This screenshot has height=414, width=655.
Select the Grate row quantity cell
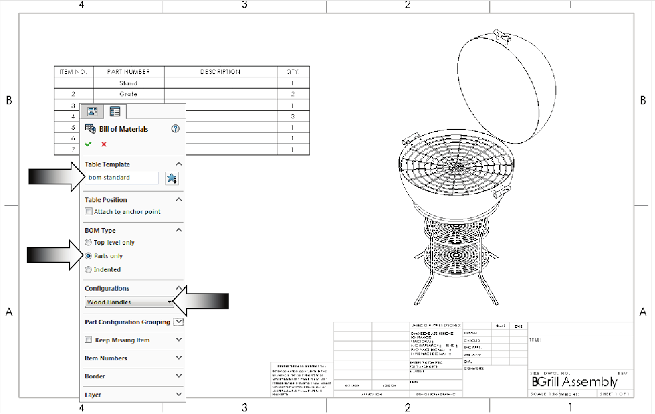click(293, 94)
